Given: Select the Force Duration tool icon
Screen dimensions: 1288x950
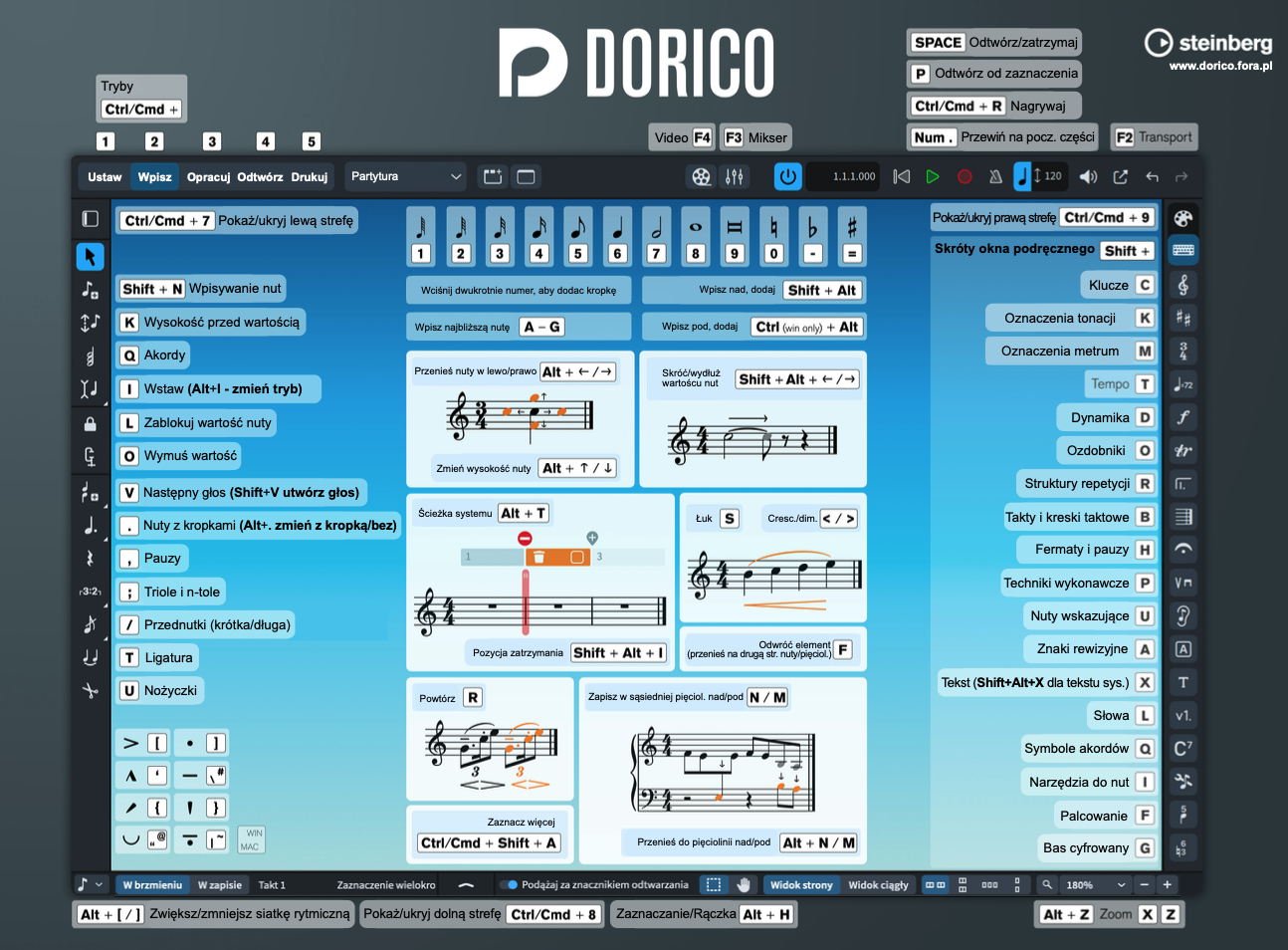Looking at the screenshot, I should (90, 457).
